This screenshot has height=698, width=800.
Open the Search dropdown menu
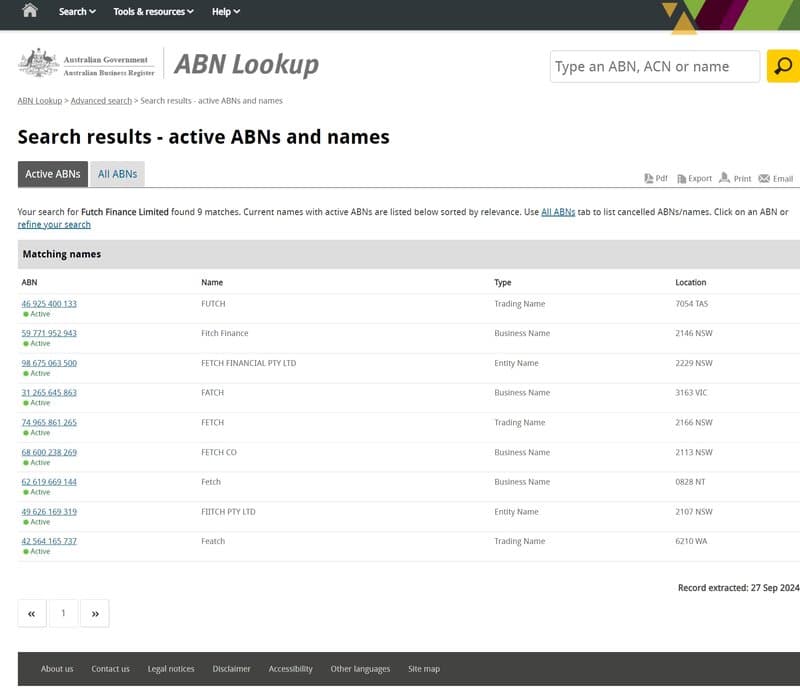point(77,11)
